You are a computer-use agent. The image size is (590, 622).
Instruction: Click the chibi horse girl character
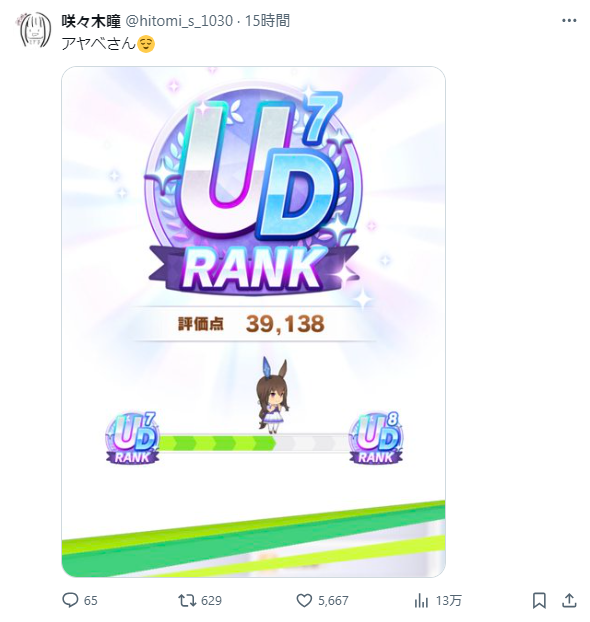[272, 395]
